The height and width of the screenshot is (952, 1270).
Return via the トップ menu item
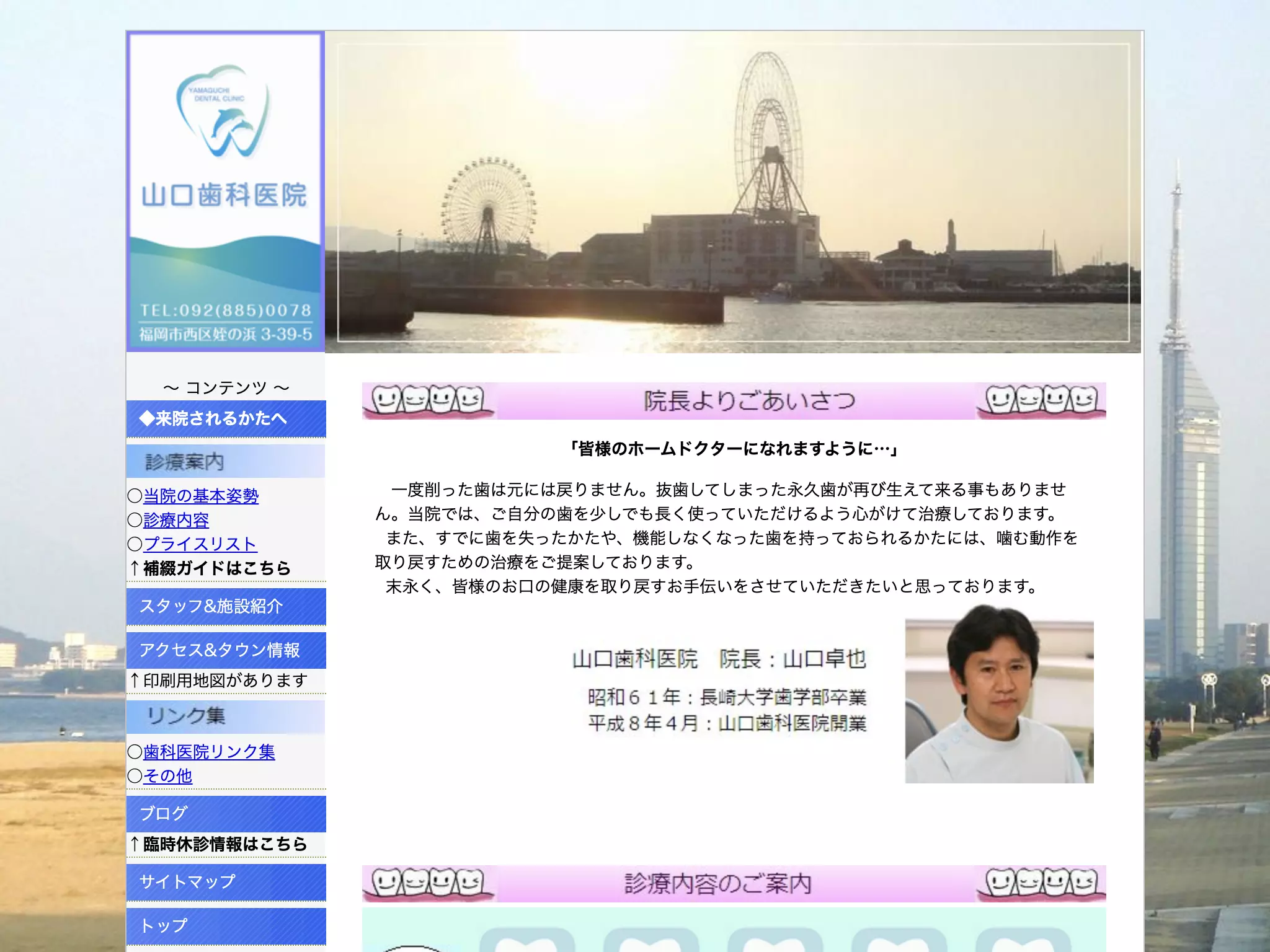click(226, 926)
